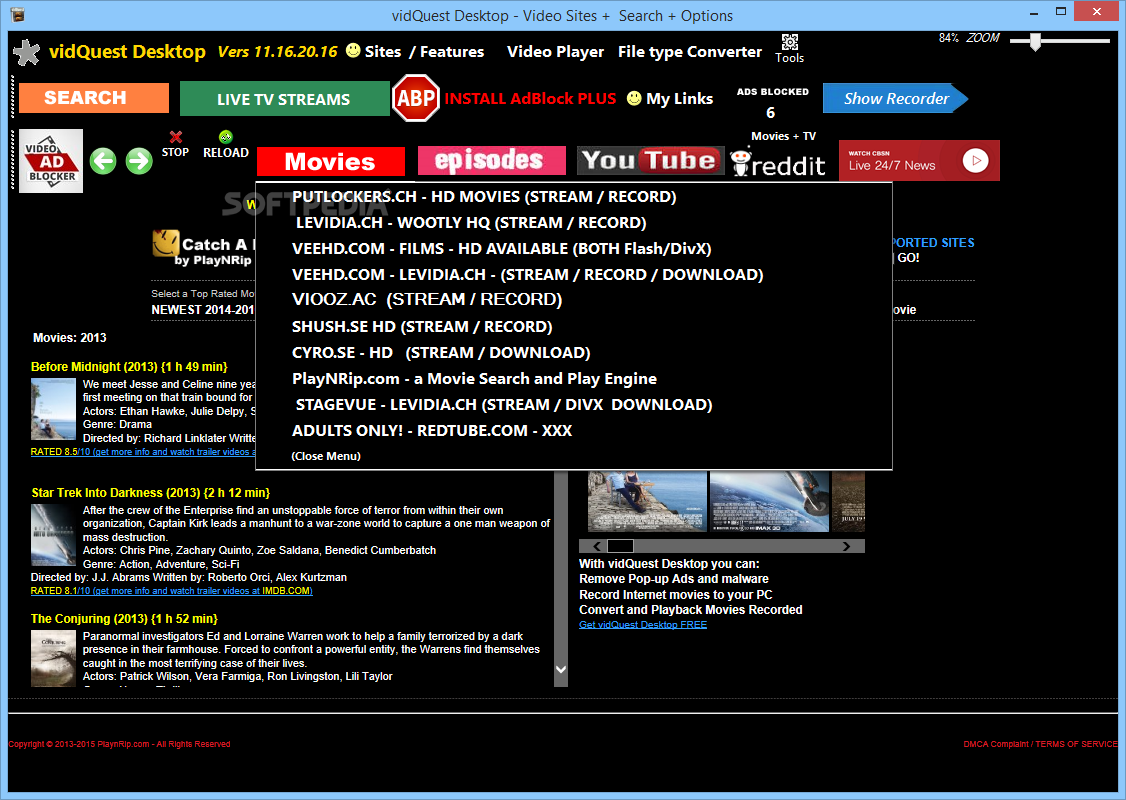Click the Star Trek carousel preview image
Image resolution: width=1126 pixels, height=800 pixels.
[x=769, y=501]
